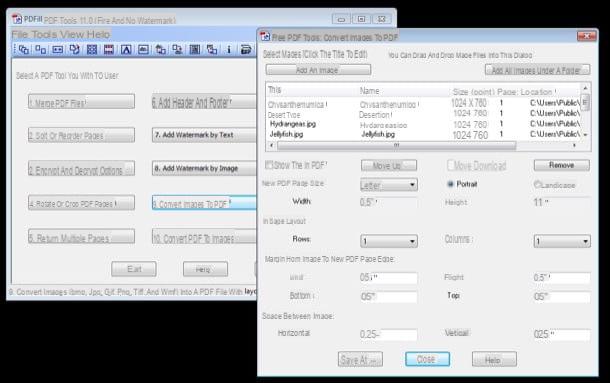Select the Portrait radio button

[450, 184]
